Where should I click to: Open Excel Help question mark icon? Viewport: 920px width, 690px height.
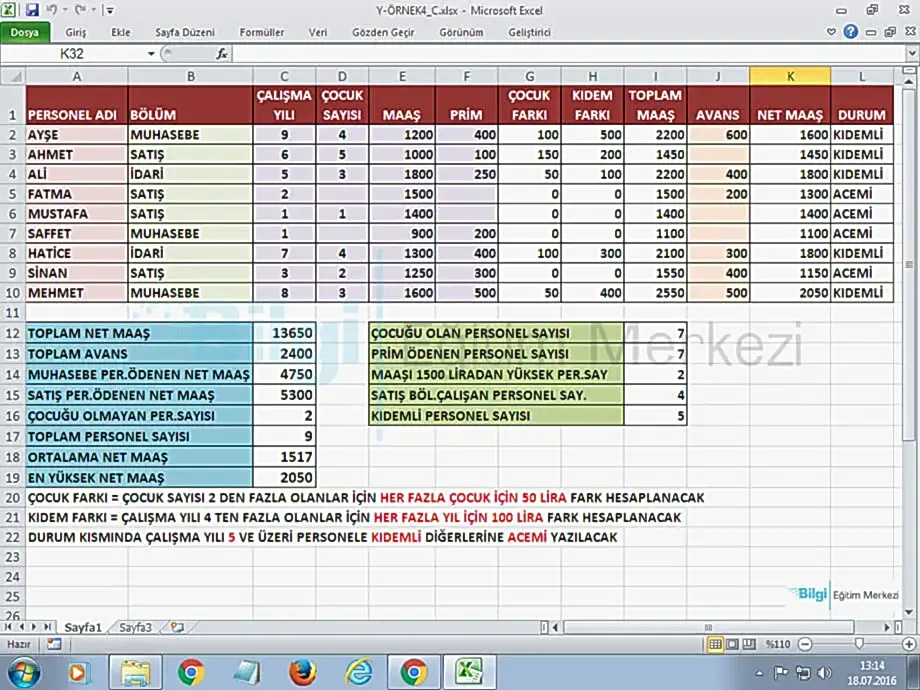pos(850,32)
